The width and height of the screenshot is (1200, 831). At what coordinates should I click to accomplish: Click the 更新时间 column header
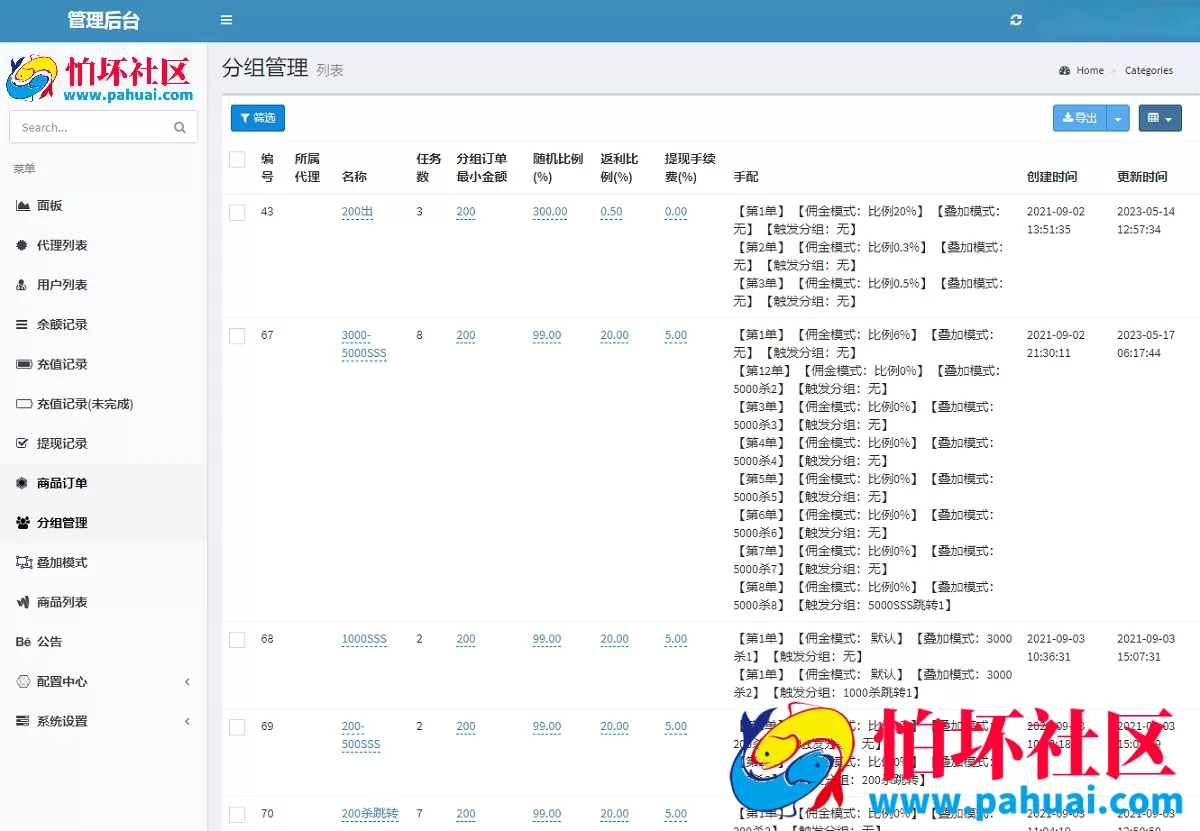[x=1142, y=176]
